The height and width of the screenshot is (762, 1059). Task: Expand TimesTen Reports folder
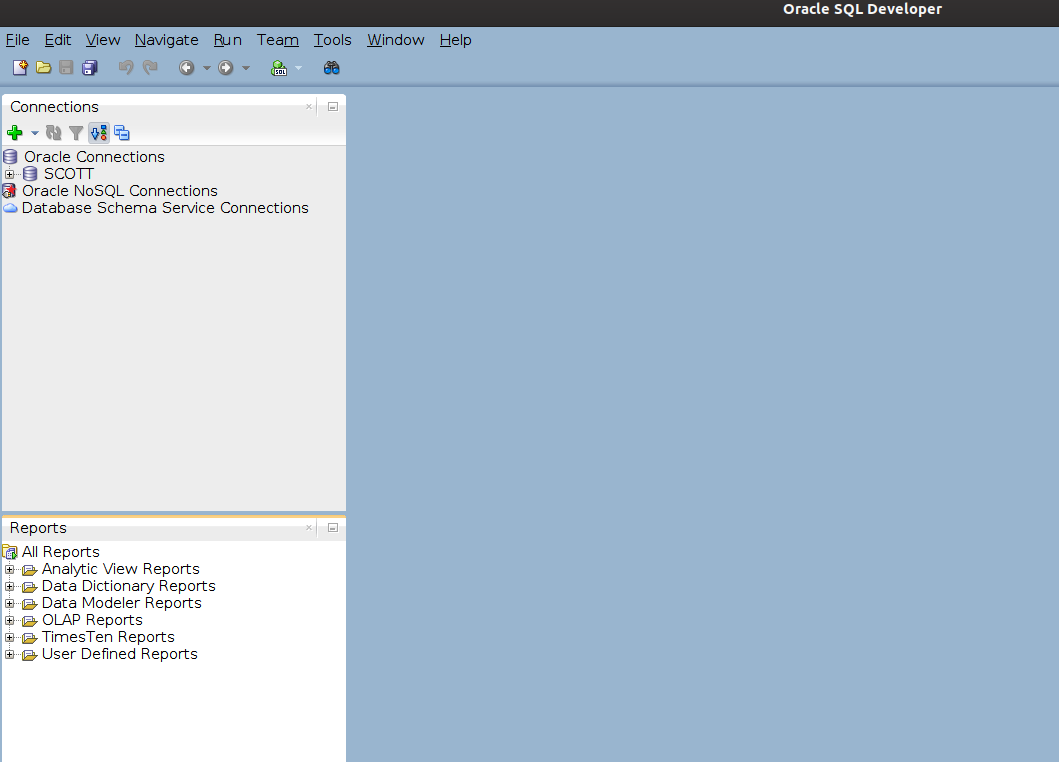click(x=9, y=637)
